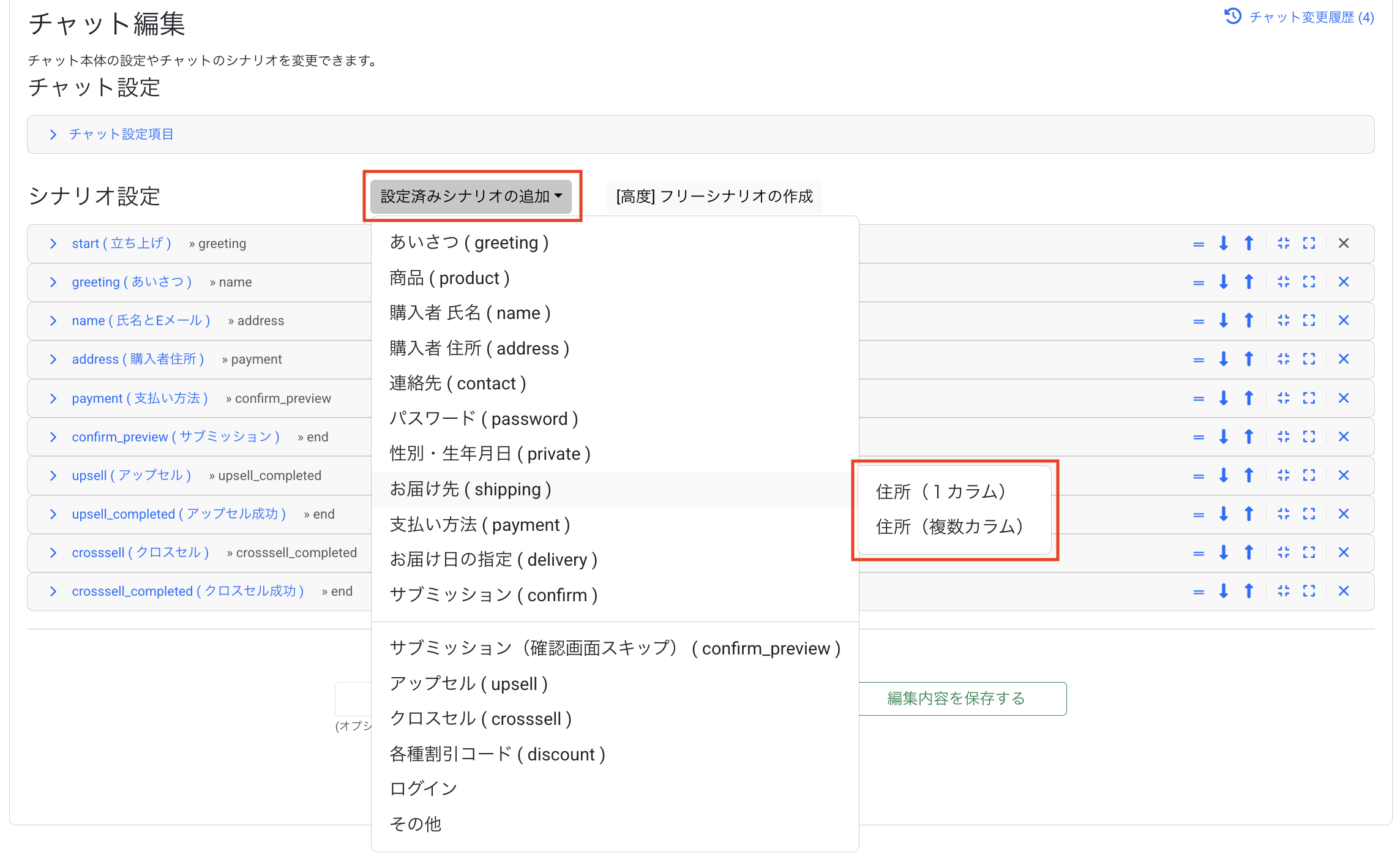This screenshot has width=1400, height=859.
Task: Expand the start (立ち上げ) row chevron
Action: [x=53, y=244]
